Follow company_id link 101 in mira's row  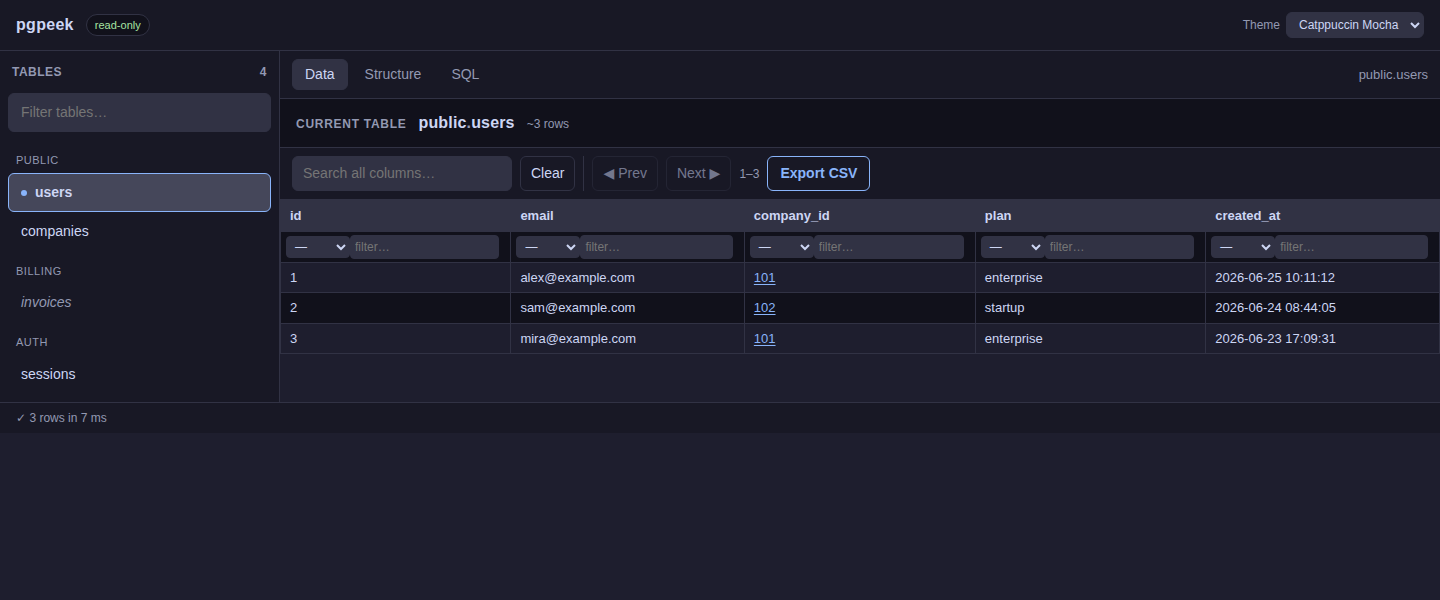pyautogui.click(x=764, y=338)
